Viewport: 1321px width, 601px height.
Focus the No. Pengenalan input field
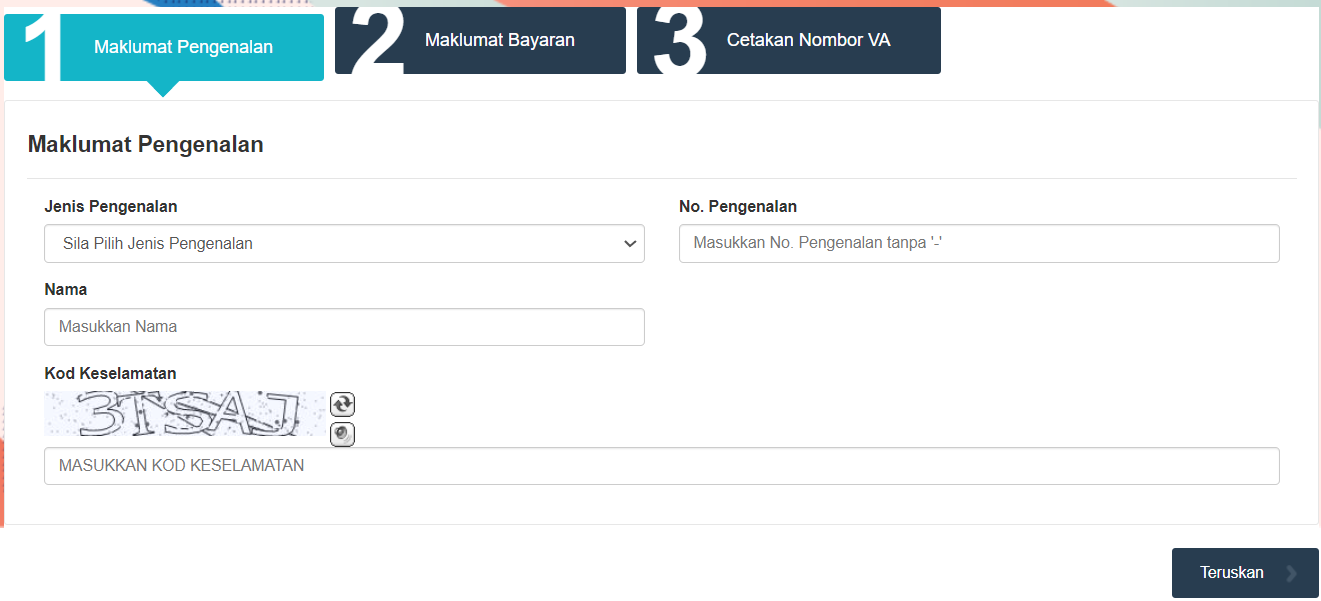pyautogui.click(x=979, y=243)
